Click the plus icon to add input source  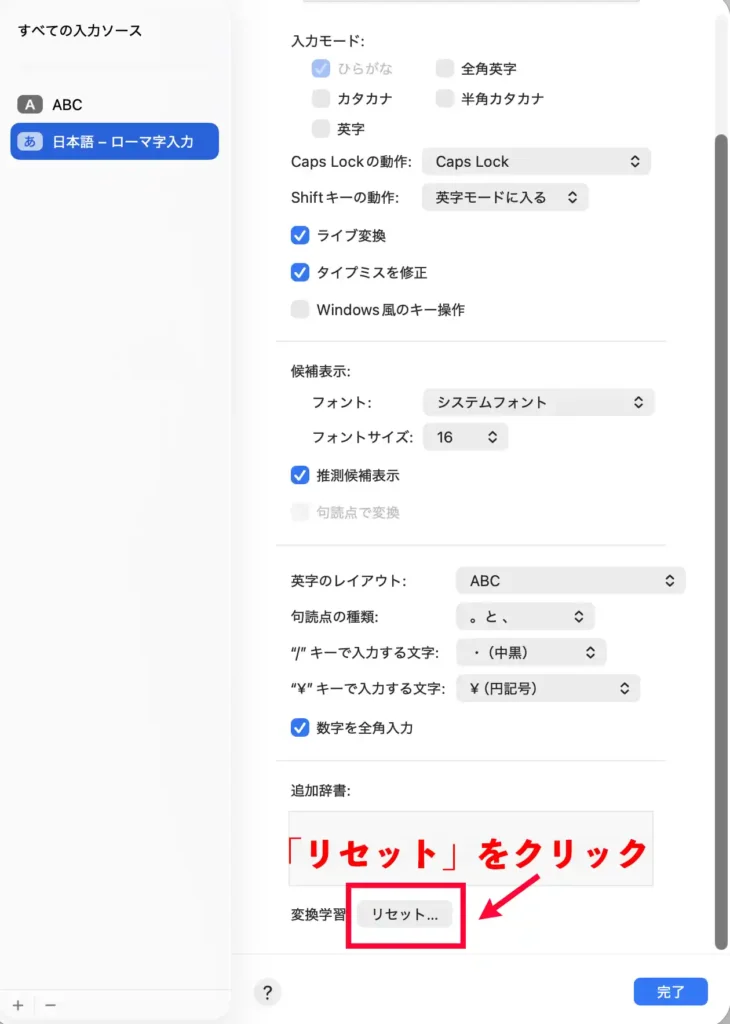coord(18,1004)
